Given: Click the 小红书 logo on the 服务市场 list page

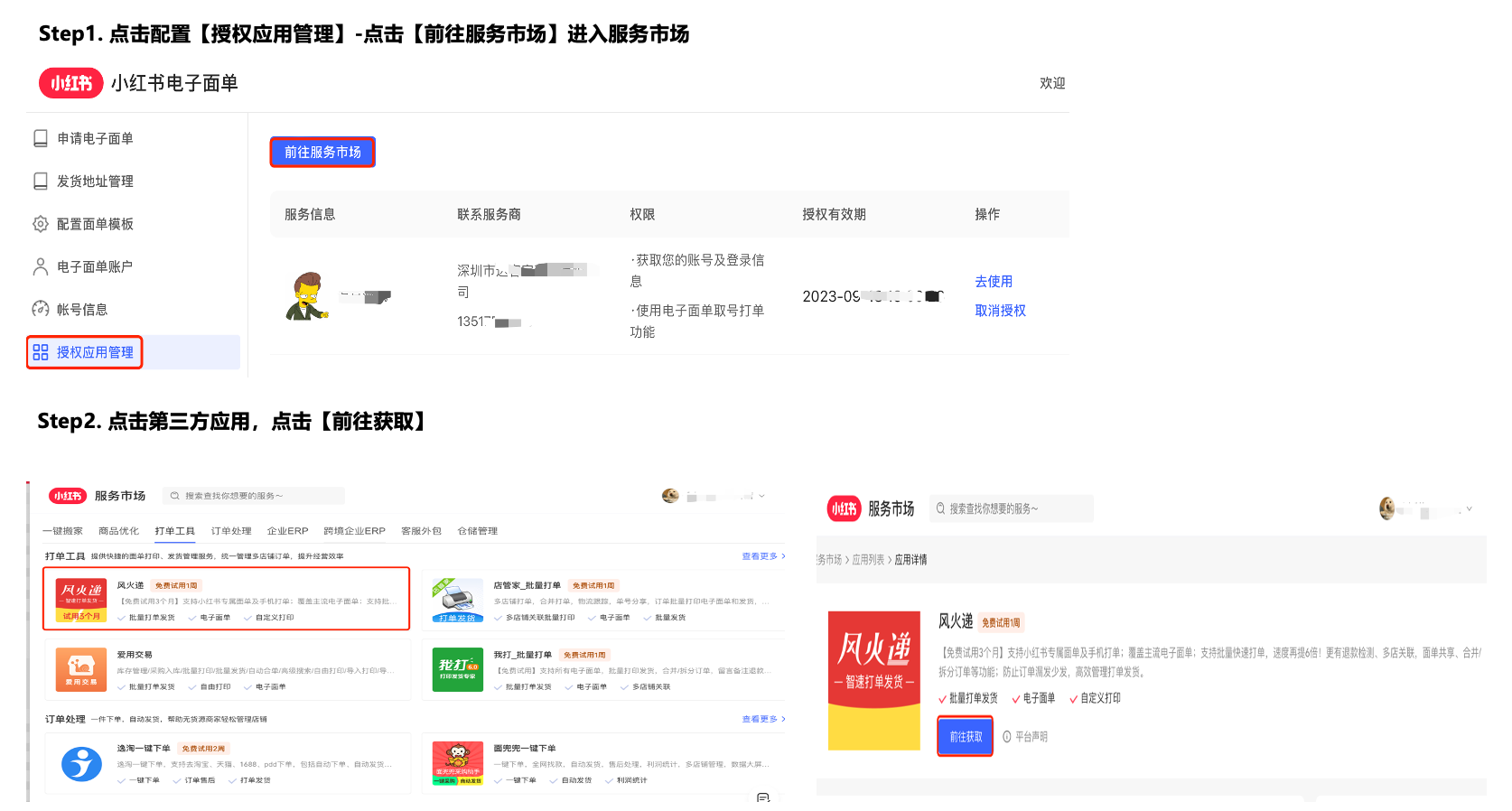Looking at the screenshot, I should point(68,496).
